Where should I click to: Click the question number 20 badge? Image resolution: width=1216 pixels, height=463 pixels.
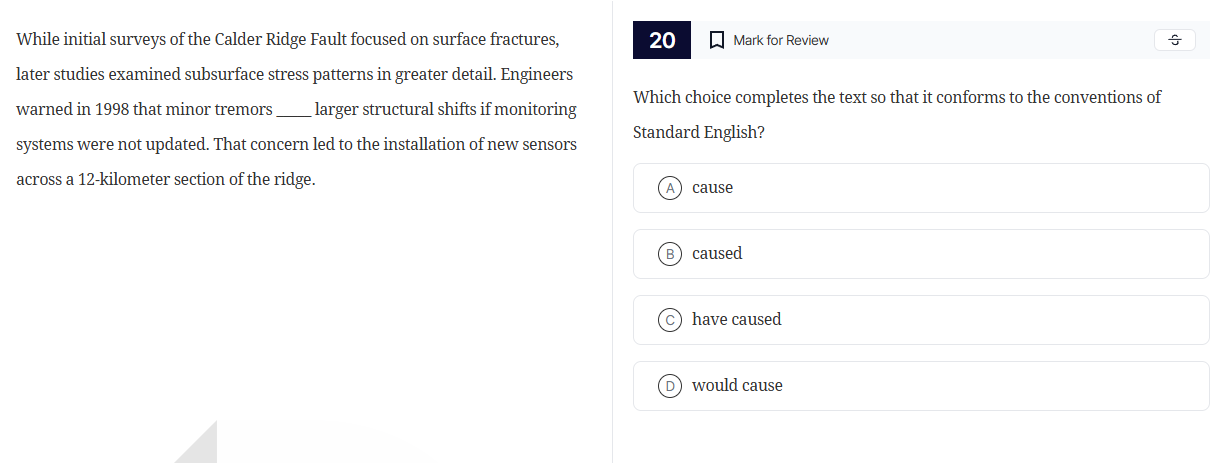point(662,40)
